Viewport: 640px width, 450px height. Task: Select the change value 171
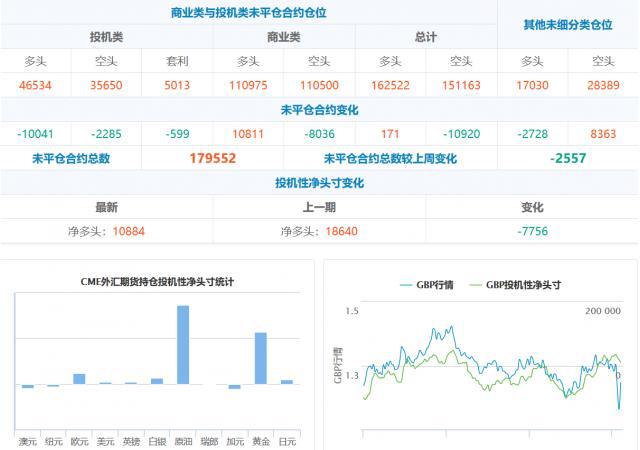coord(390,134)
